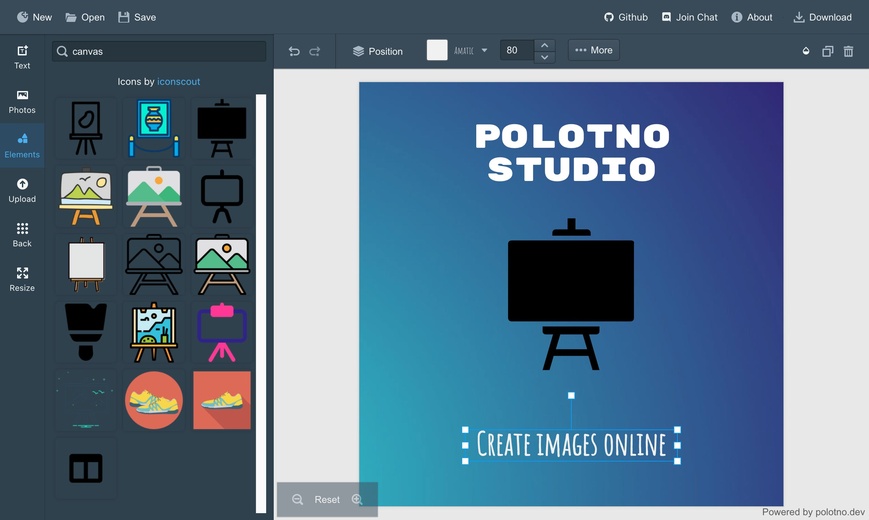
Task: Click the redo arrow icon
Action: 315,51
